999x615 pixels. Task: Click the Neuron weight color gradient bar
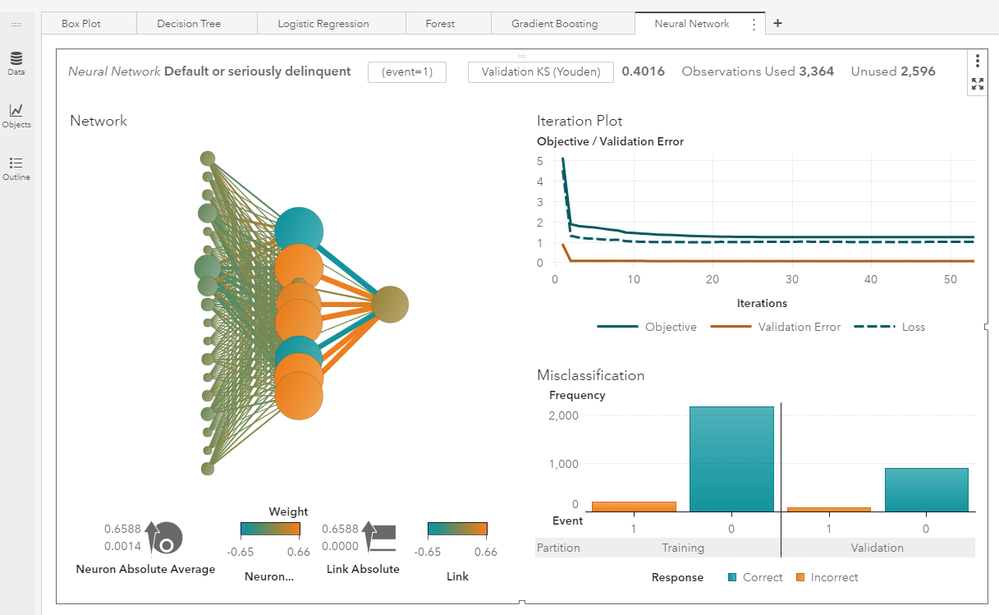pyautogui.click(x=269, y=531)
